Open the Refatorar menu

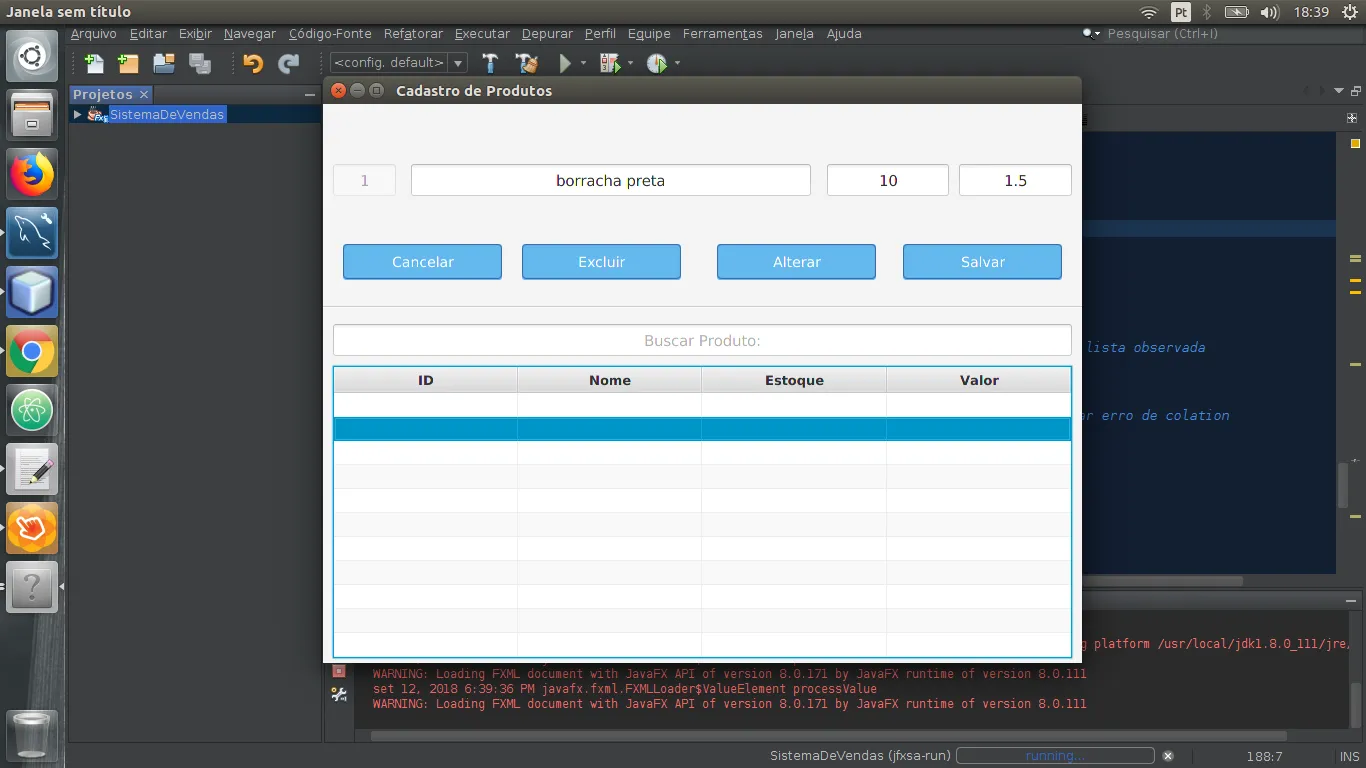click(x=413, y=34)
